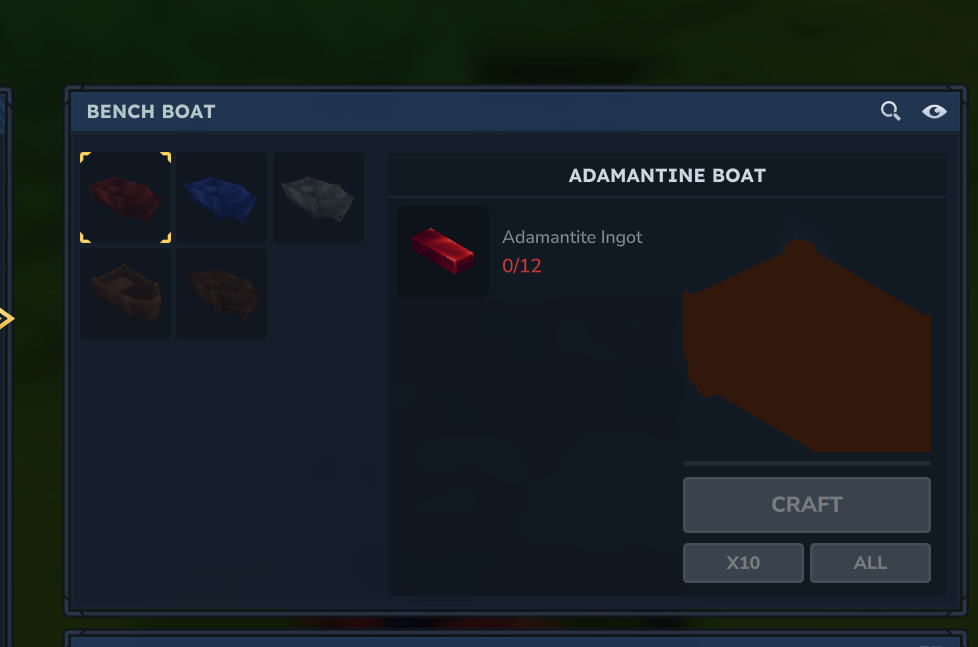
Task: Click the large boat preview image
Action: coord(806,345)
